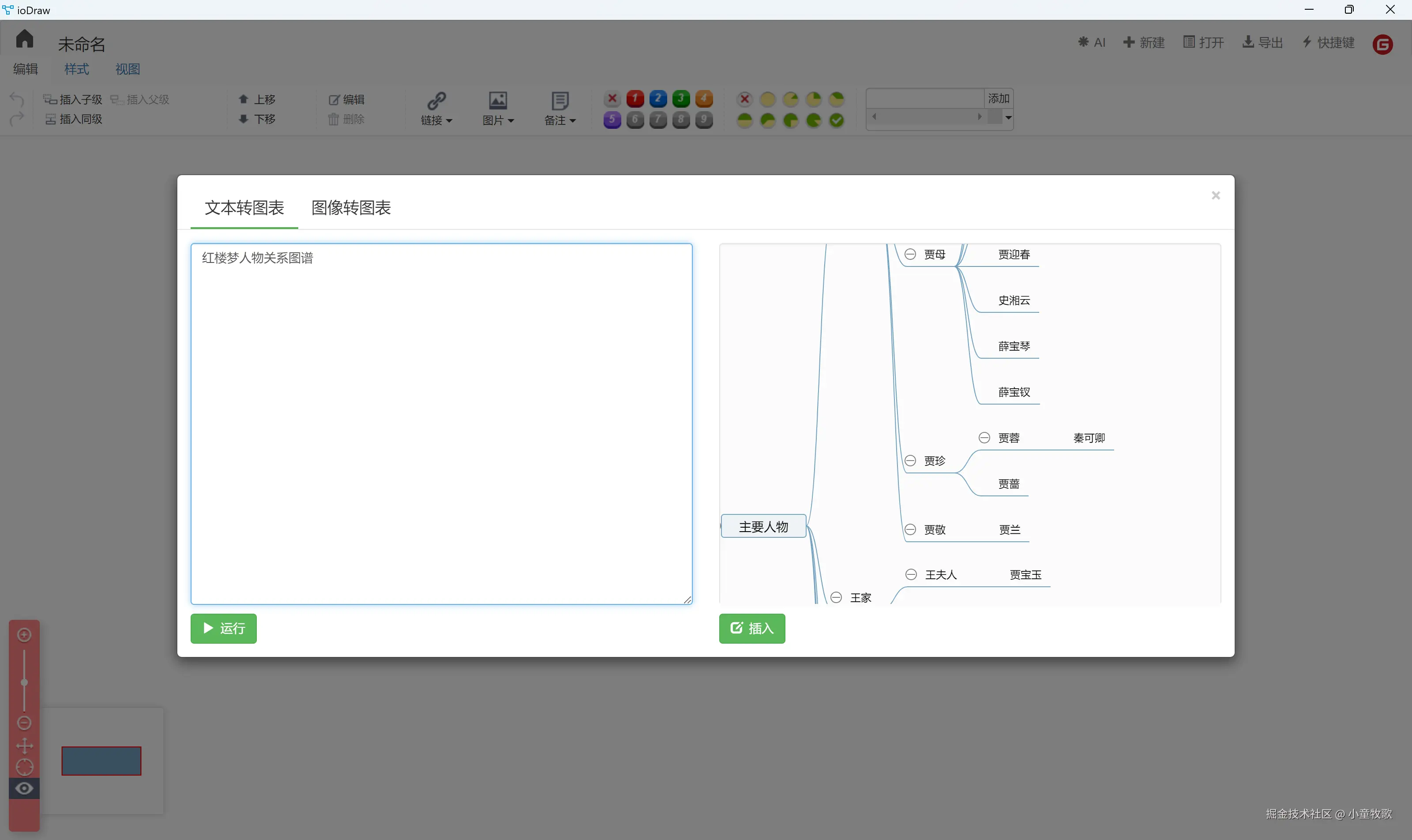Click the undo arrow icon
Screen dimensions: 1412x840
click(17, 100)
